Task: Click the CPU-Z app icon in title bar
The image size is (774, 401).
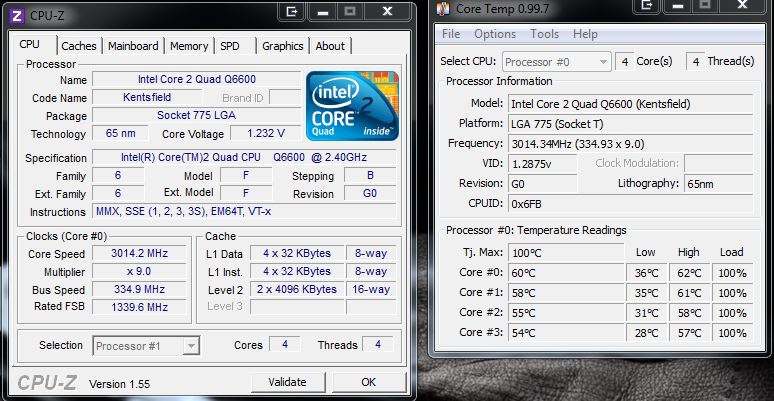Action: (x=17, y=15)
